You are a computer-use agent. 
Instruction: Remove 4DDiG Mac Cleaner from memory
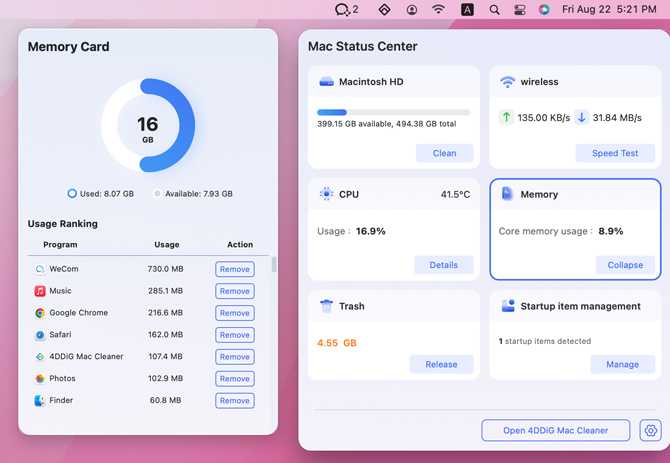pos(235,357)
